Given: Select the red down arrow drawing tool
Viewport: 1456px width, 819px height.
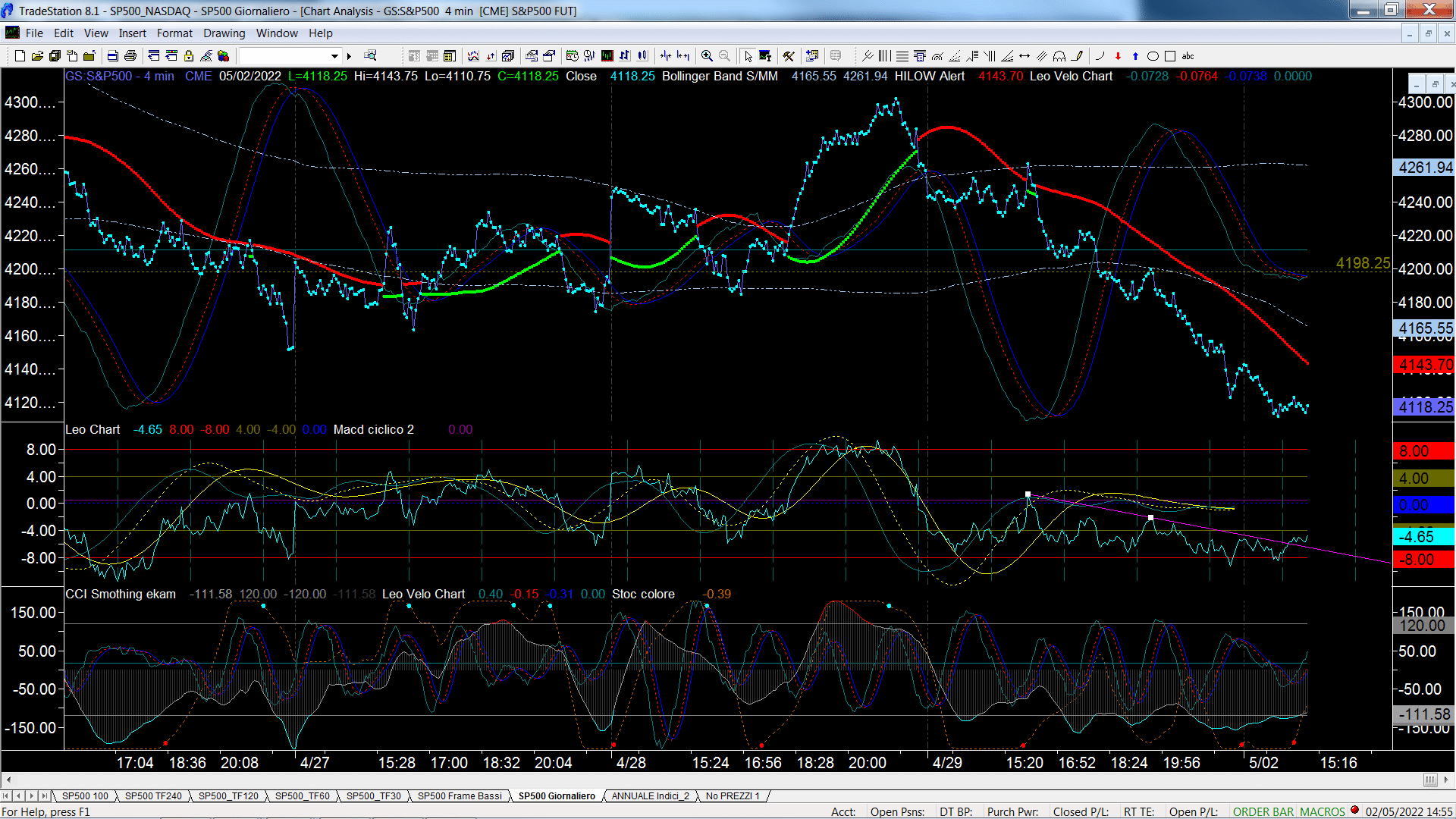Looking at the screenshot, I should tap(1118, 56).
